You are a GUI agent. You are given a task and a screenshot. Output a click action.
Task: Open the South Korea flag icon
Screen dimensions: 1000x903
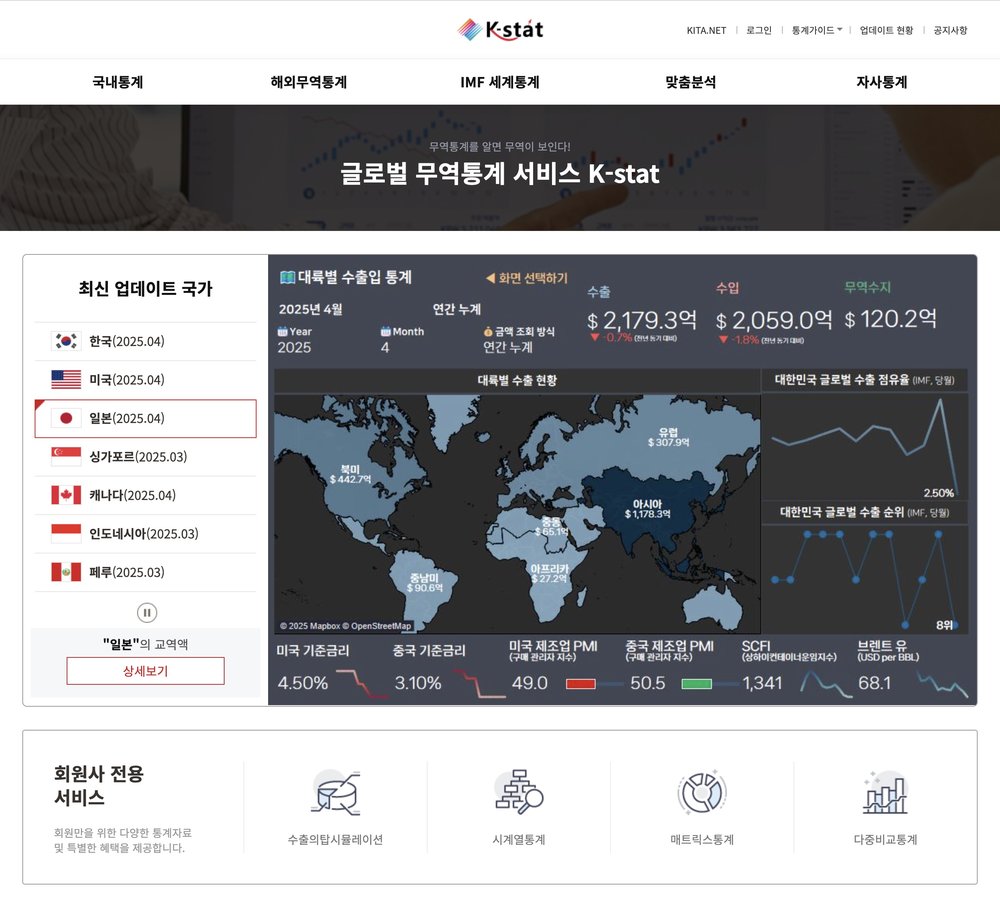point(66,341)
